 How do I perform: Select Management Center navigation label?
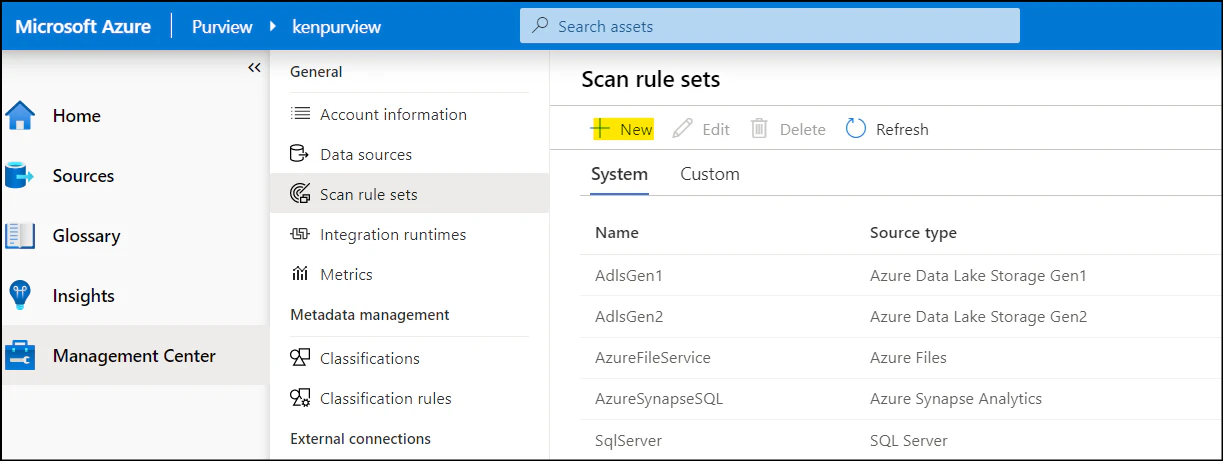[134, 356]
